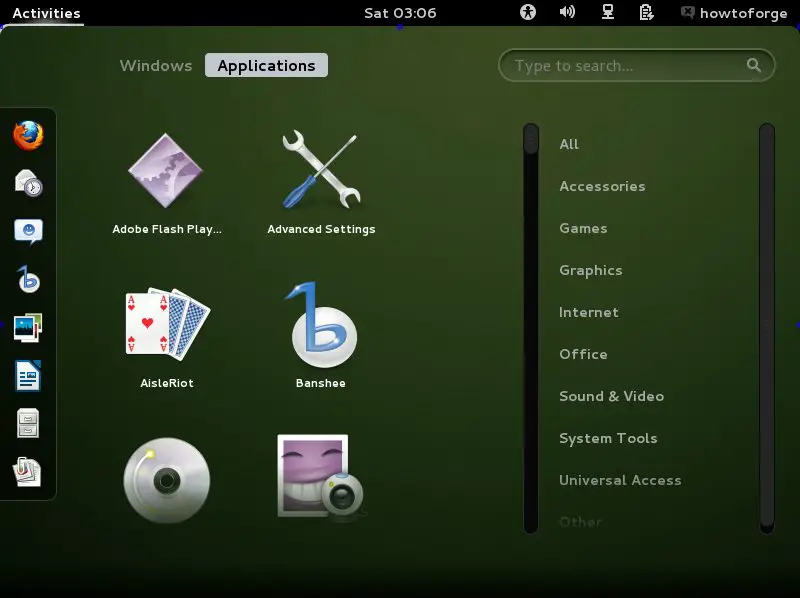
Task: Launch Banshee from the application grid
Action: [321, 336]
